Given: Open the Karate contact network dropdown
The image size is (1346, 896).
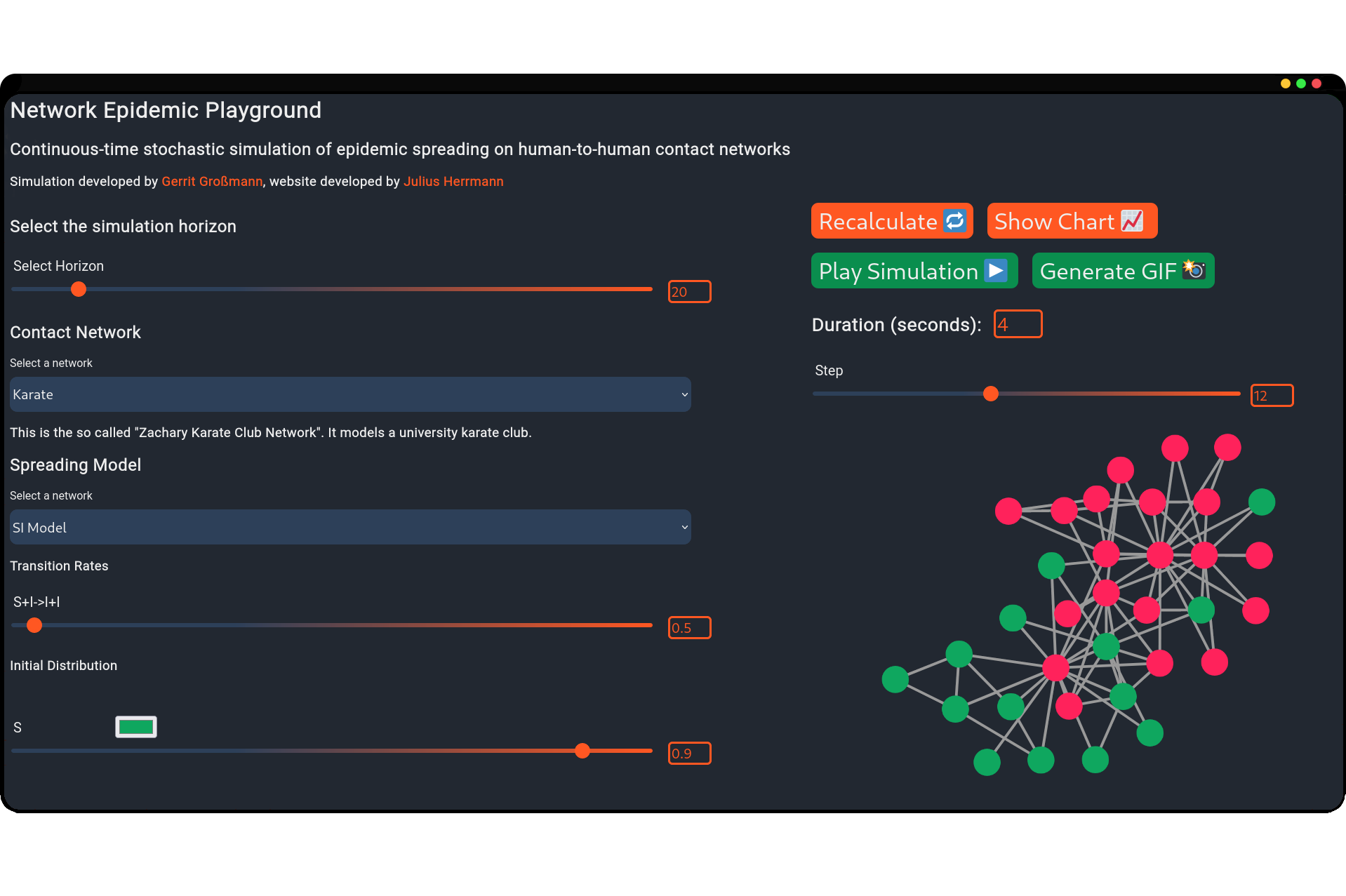Looking at the screenshot, I should point(350,394).
